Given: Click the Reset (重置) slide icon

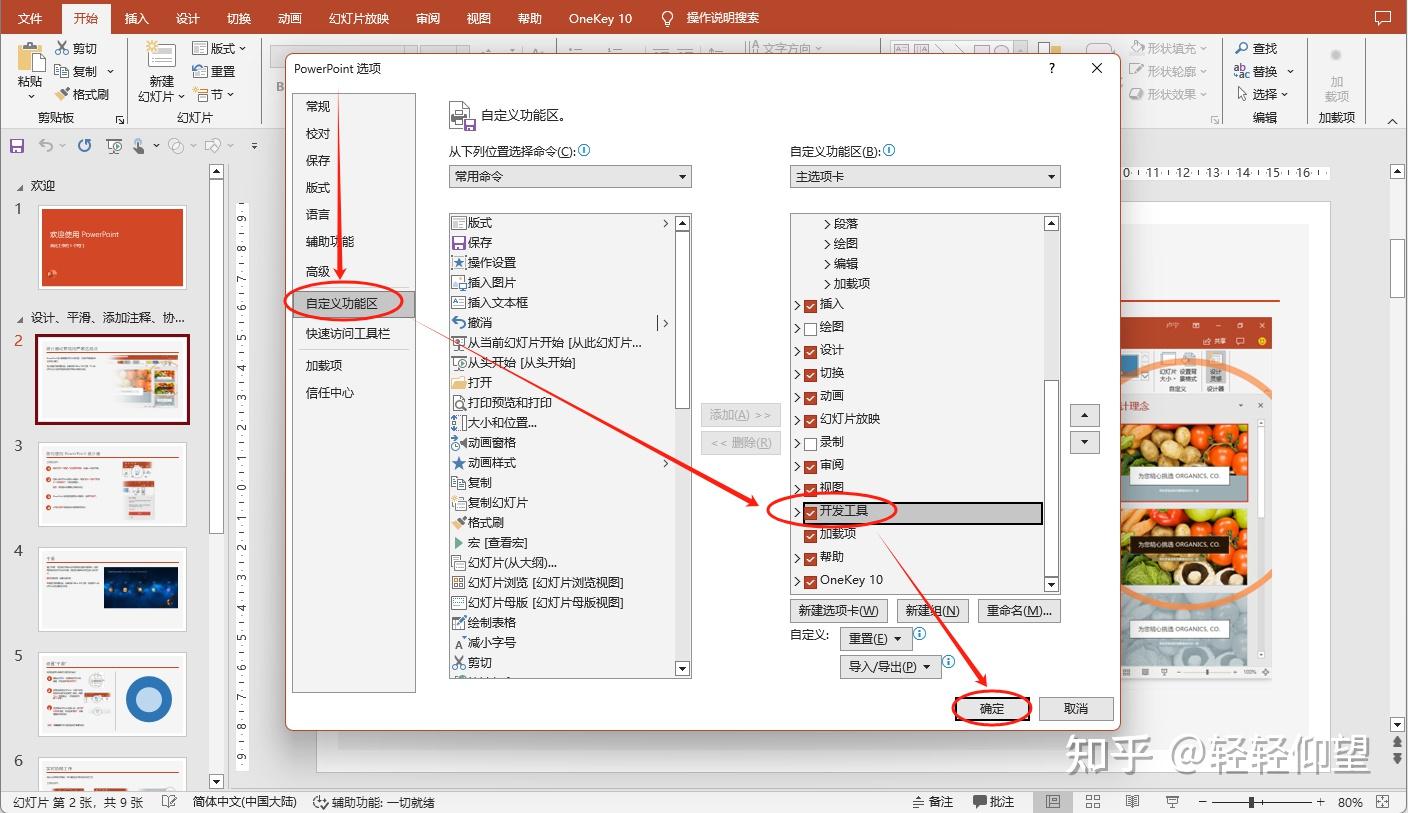Looking at the screenshot, I should [199, 71].
